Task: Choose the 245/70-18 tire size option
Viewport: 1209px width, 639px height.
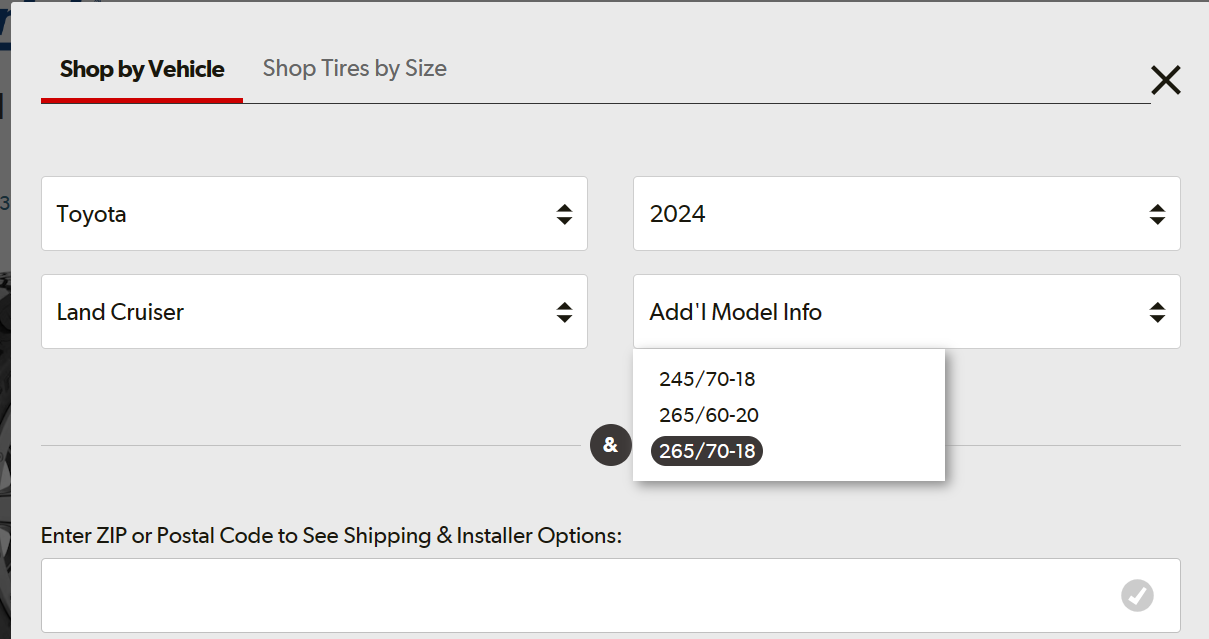Action: tap(707, 379)
